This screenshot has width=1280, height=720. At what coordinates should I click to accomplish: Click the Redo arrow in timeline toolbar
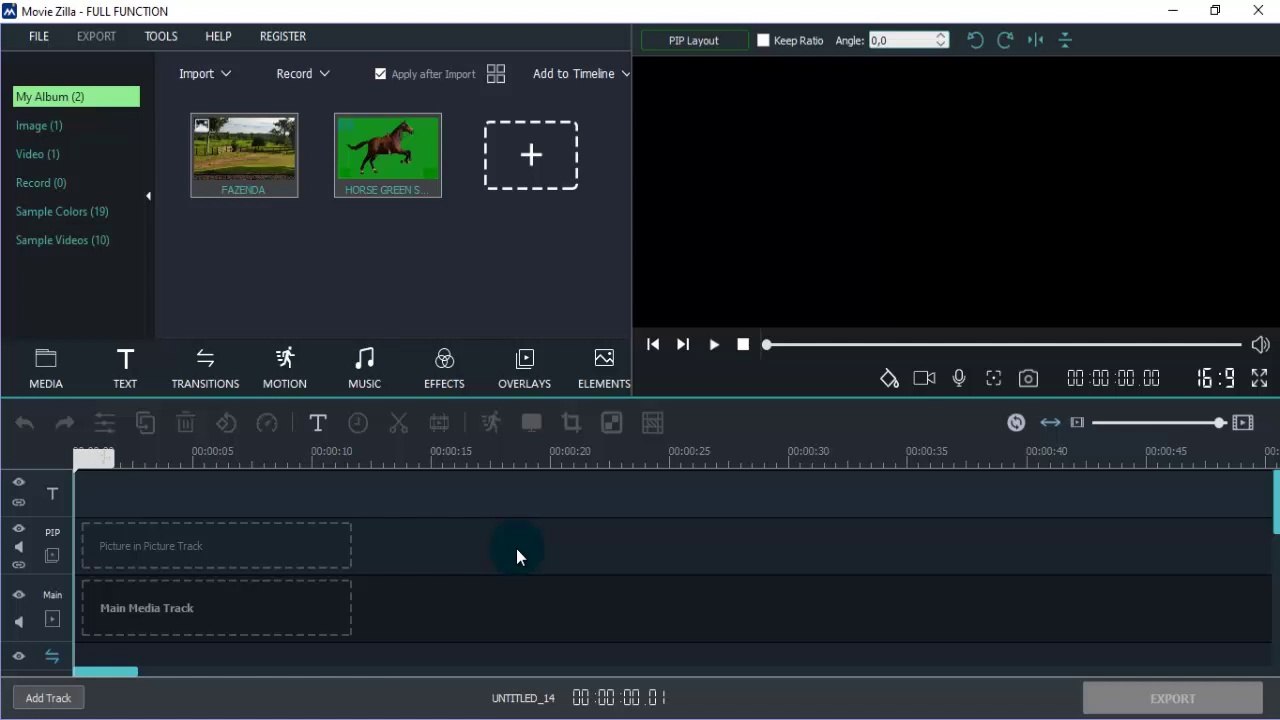(x=65, y=423)
